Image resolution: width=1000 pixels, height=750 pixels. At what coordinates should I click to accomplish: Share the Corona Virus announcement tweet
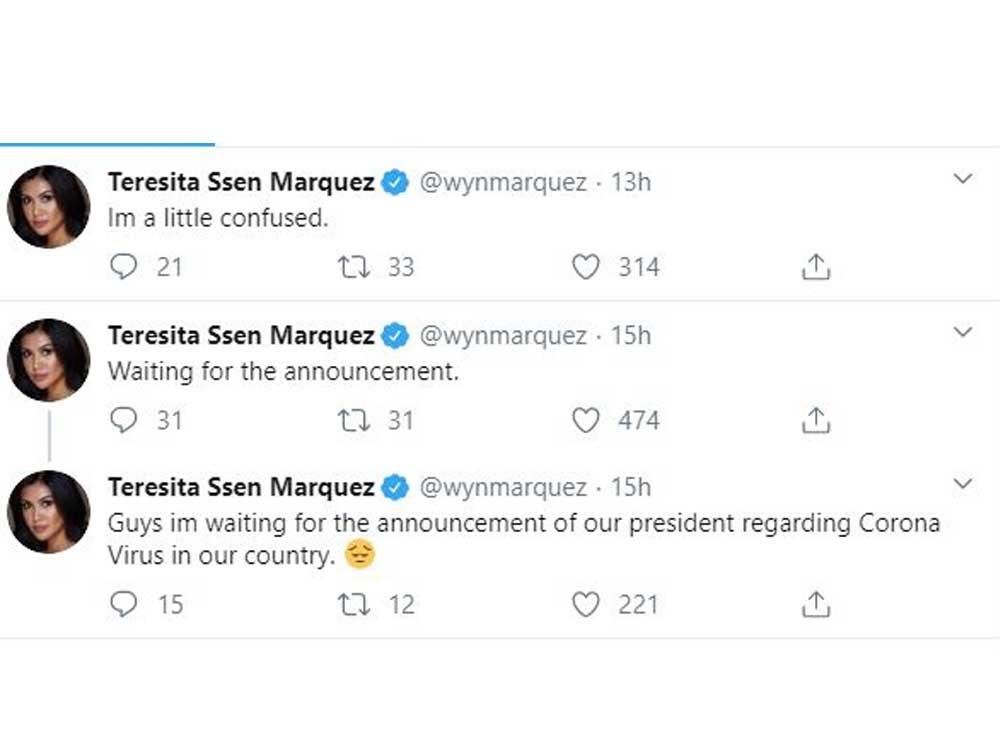point(816,604)
